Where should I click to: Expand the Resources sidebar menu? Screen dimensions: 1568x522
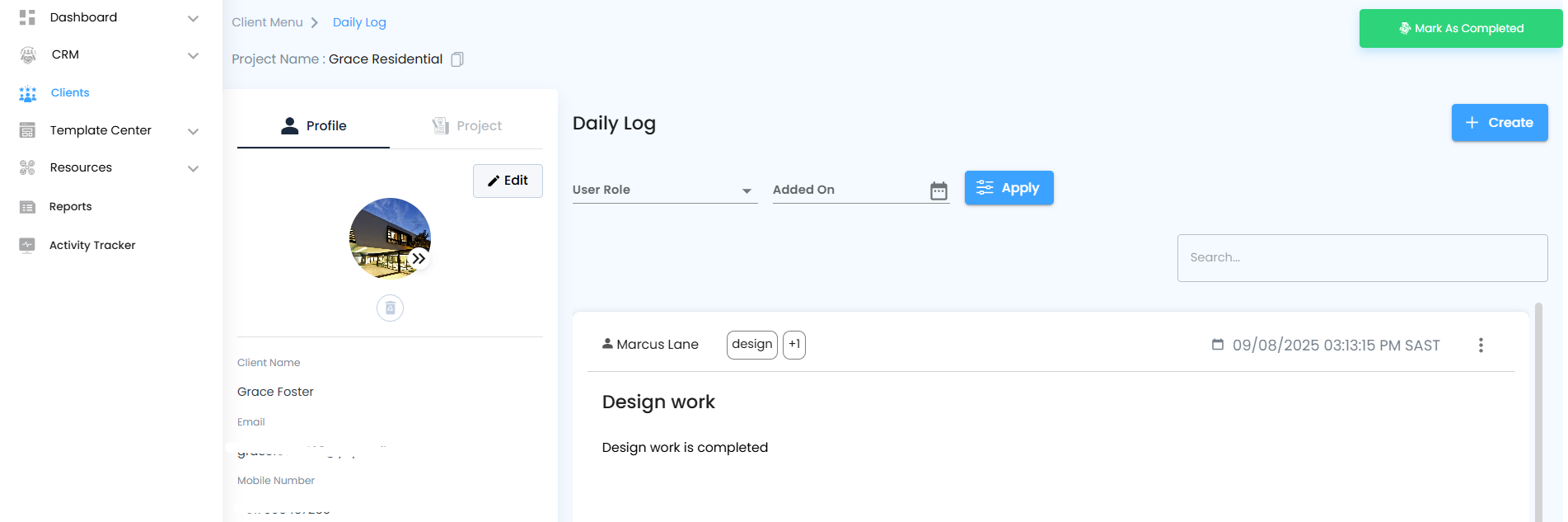click(x=193, y=168)
